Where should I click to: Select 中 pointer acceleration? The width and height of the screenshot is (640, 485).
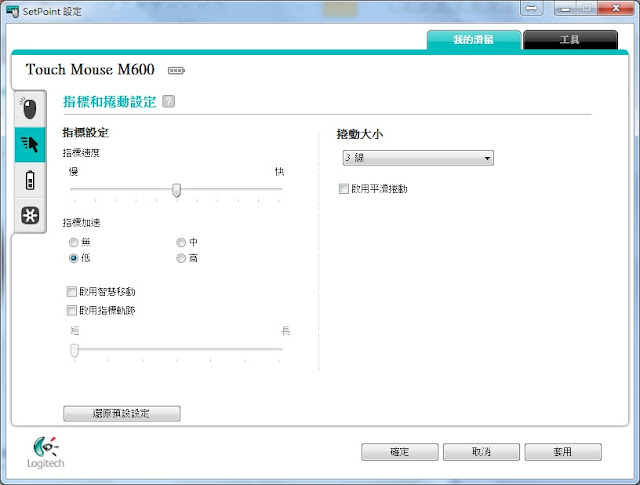click(x=181, y=242)
